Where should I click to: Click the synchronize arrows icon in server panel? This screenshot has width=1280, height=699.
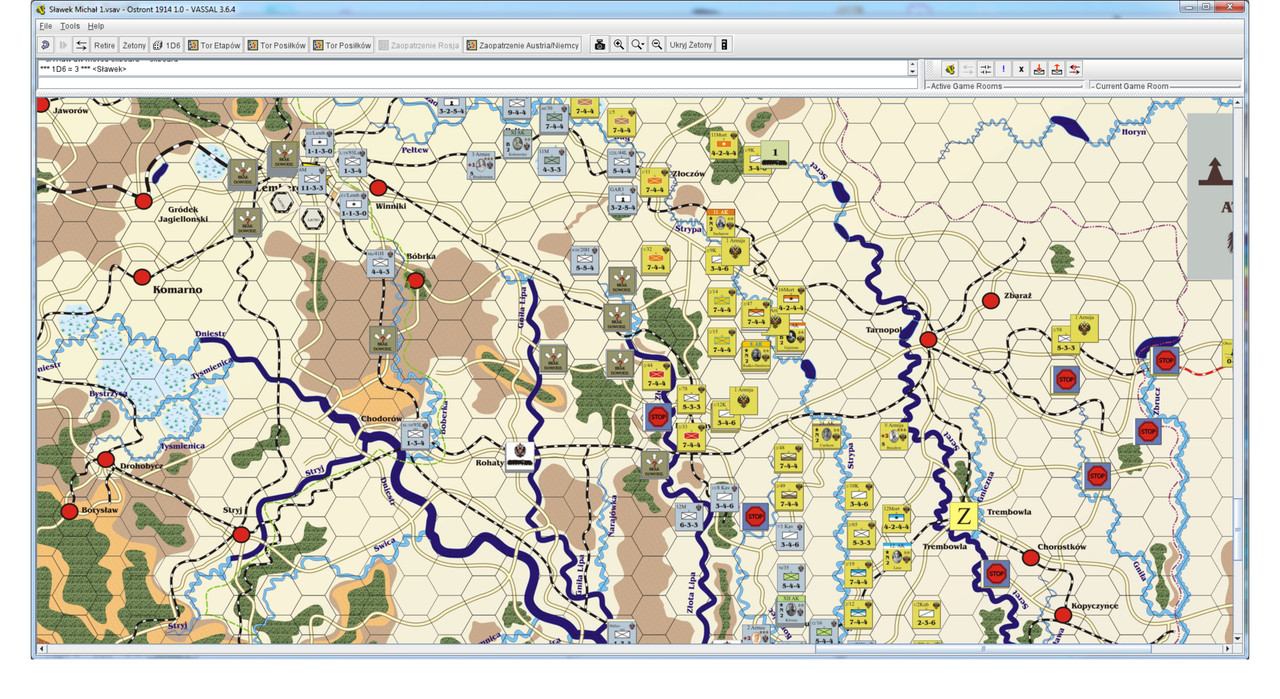click(x=985, y=69)
